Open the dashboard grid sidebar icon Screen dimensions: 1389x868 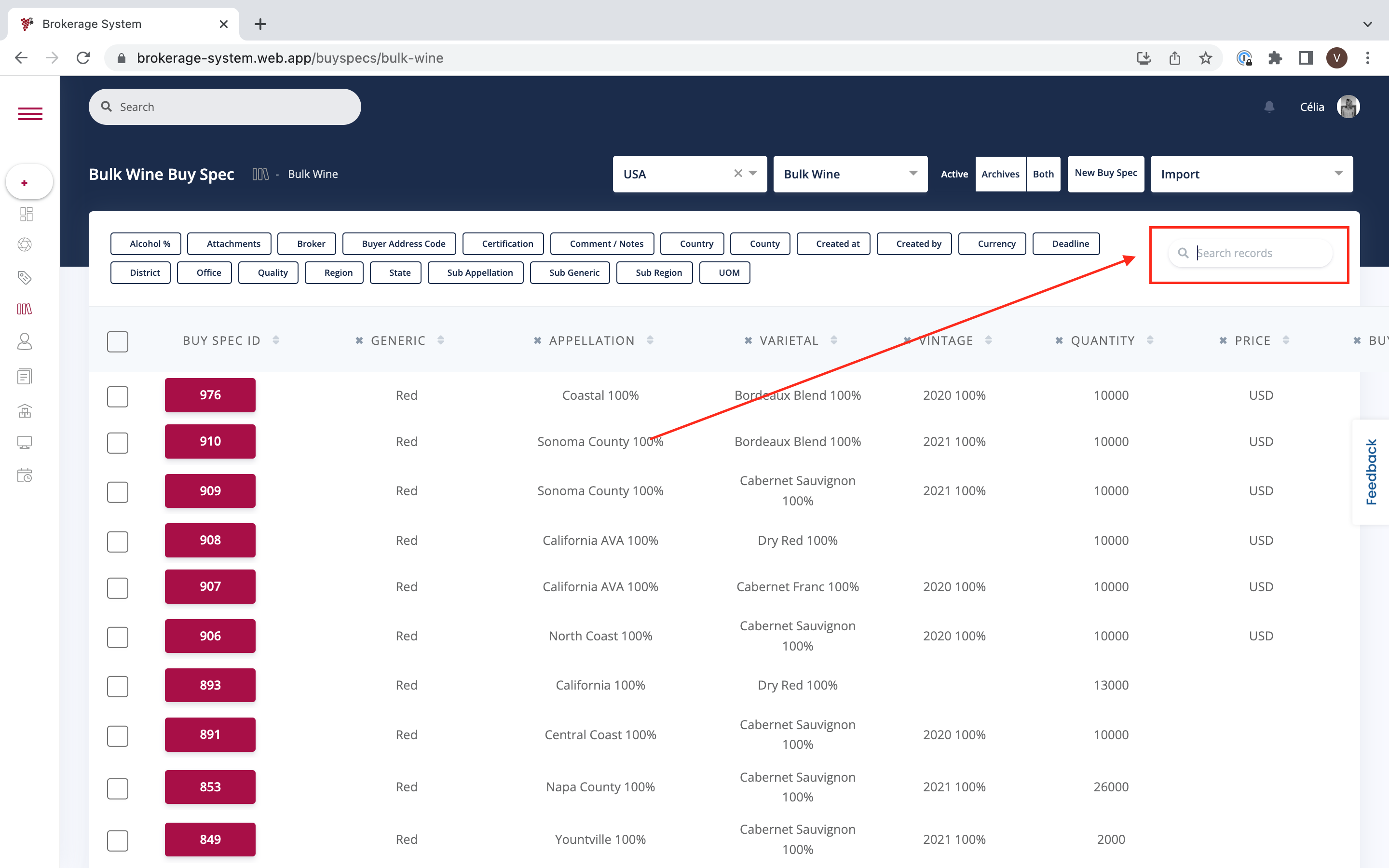click(x=25, y=214)
